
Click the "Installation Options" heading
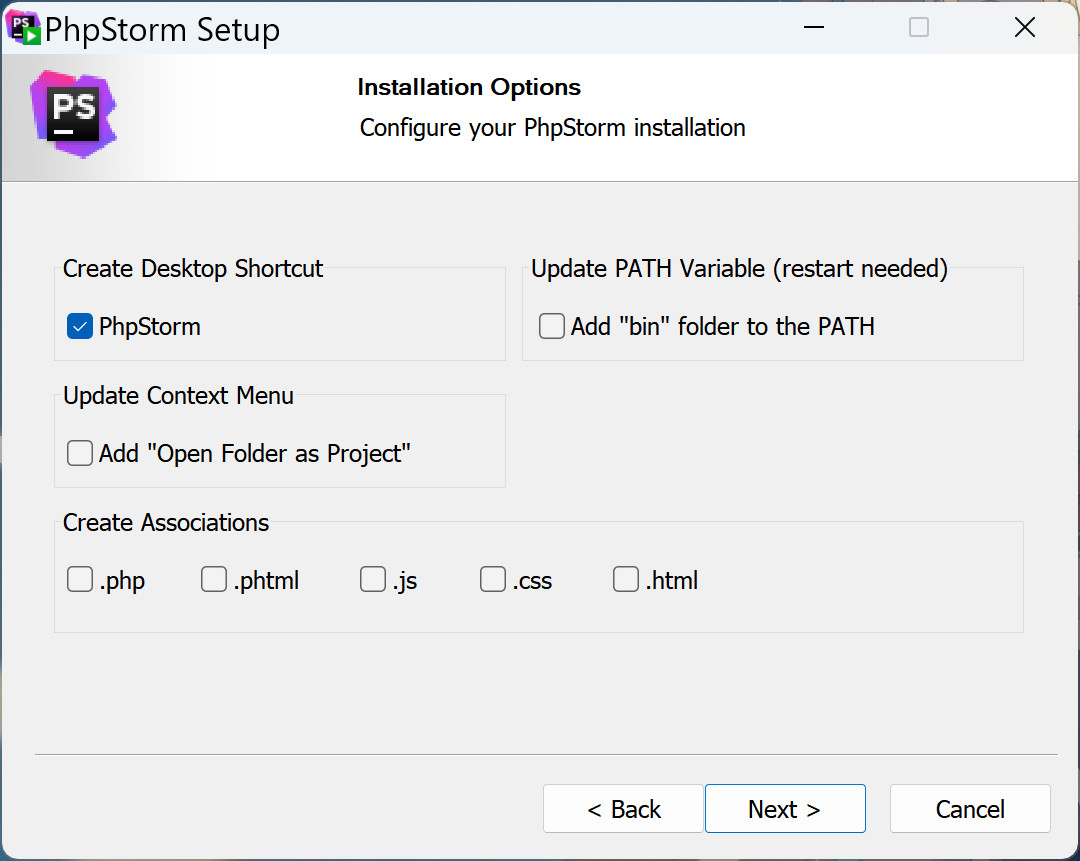click(x=469, y=87)
